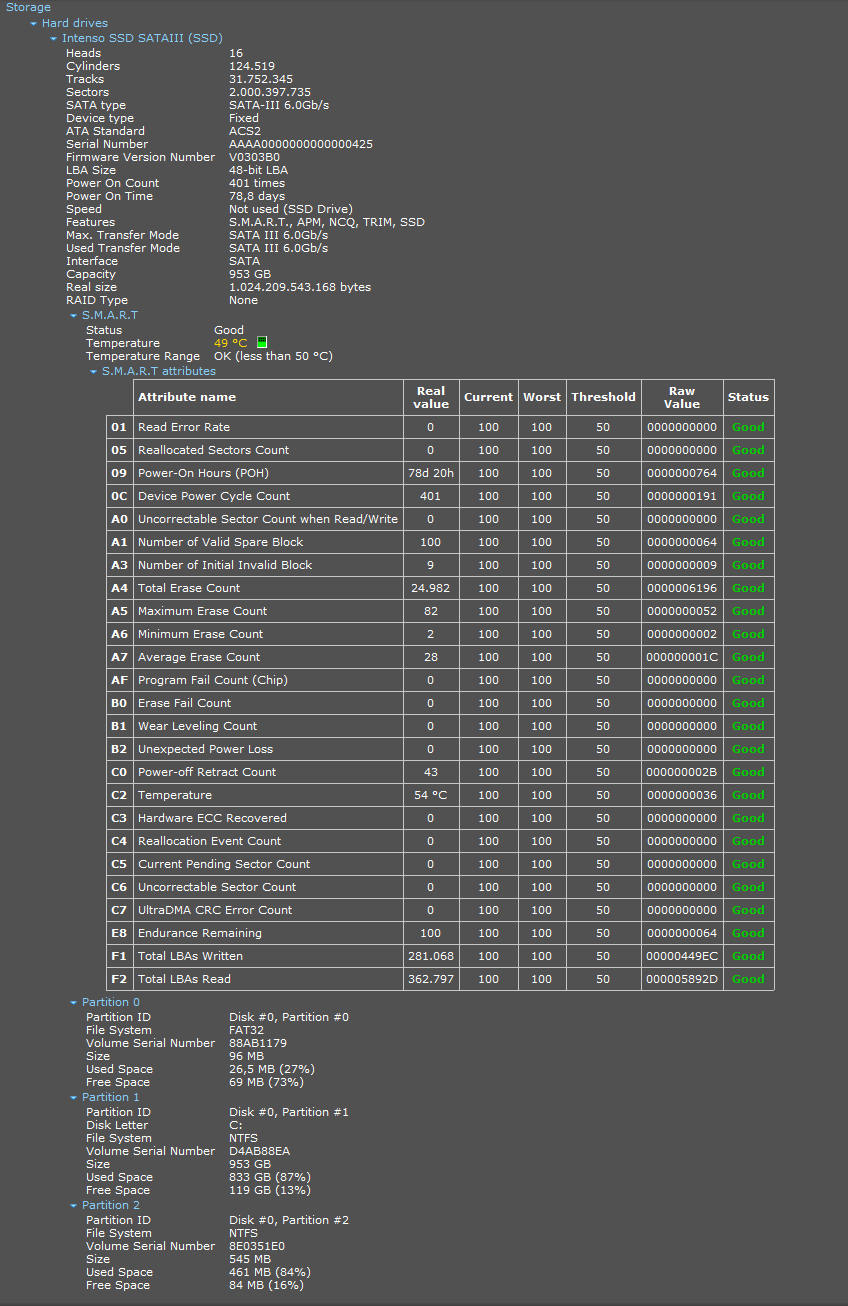
Task: Collapse the Partition 2 section
Action: (74, 1205)
